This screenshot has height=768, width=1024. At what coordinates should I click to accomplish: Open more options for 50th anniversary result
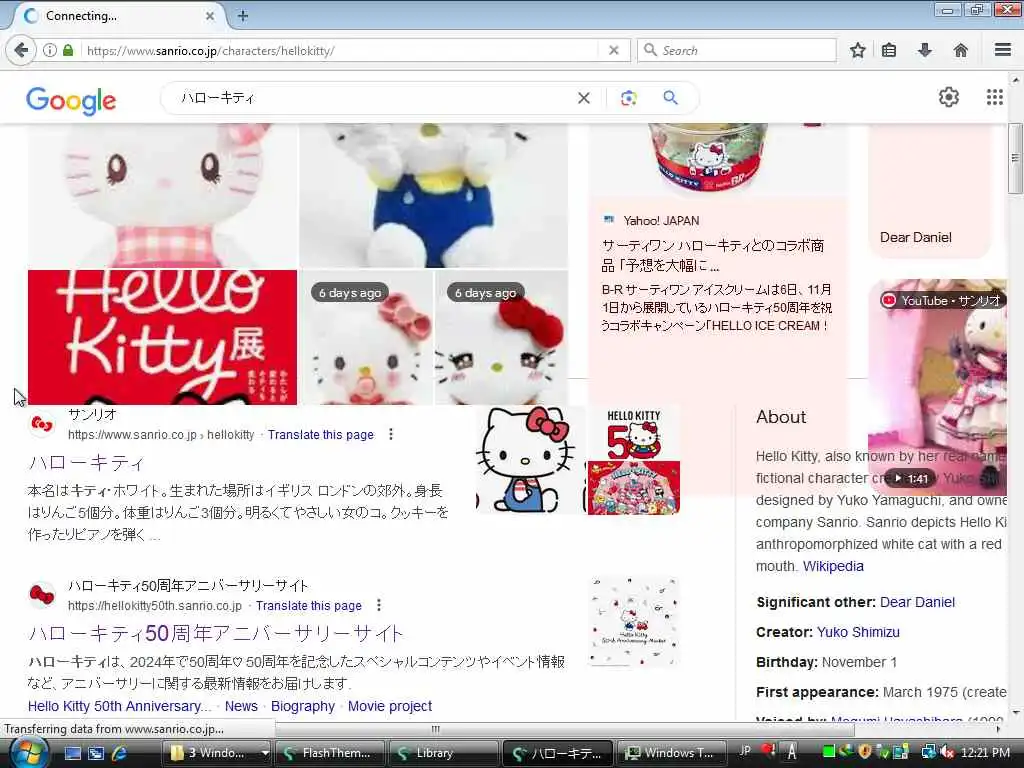click(x=379, y=605)
